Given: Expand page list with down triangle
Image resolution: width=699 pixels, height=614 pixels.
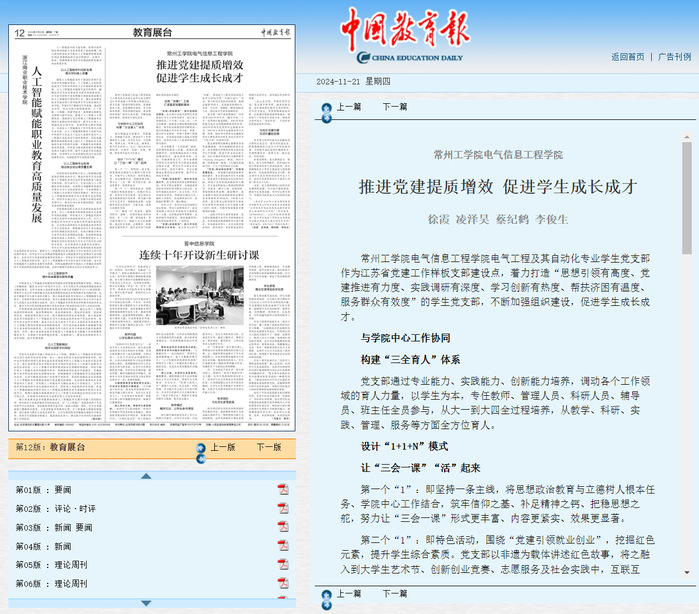Looking at the screenshot, I should [146, 603].
